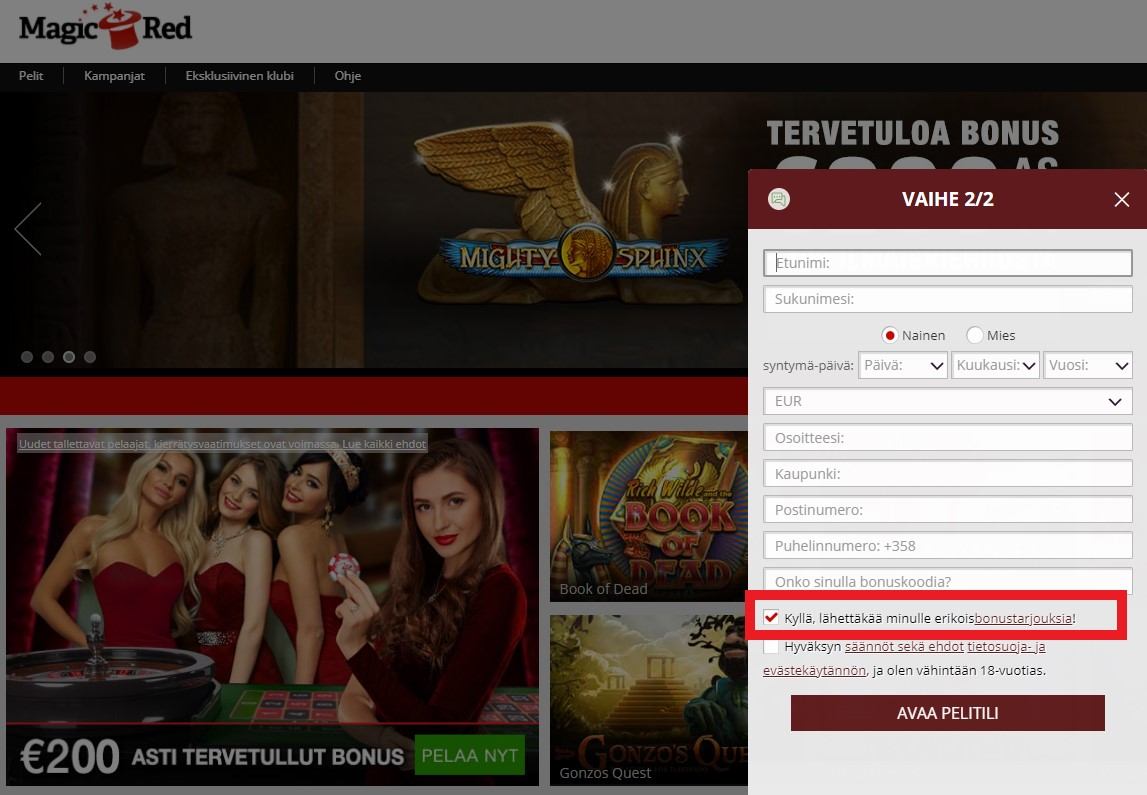Image resolution: width=1147 pixels, height=795 pixels.
Task: Click the Magic Red logo
Action: 105,28
